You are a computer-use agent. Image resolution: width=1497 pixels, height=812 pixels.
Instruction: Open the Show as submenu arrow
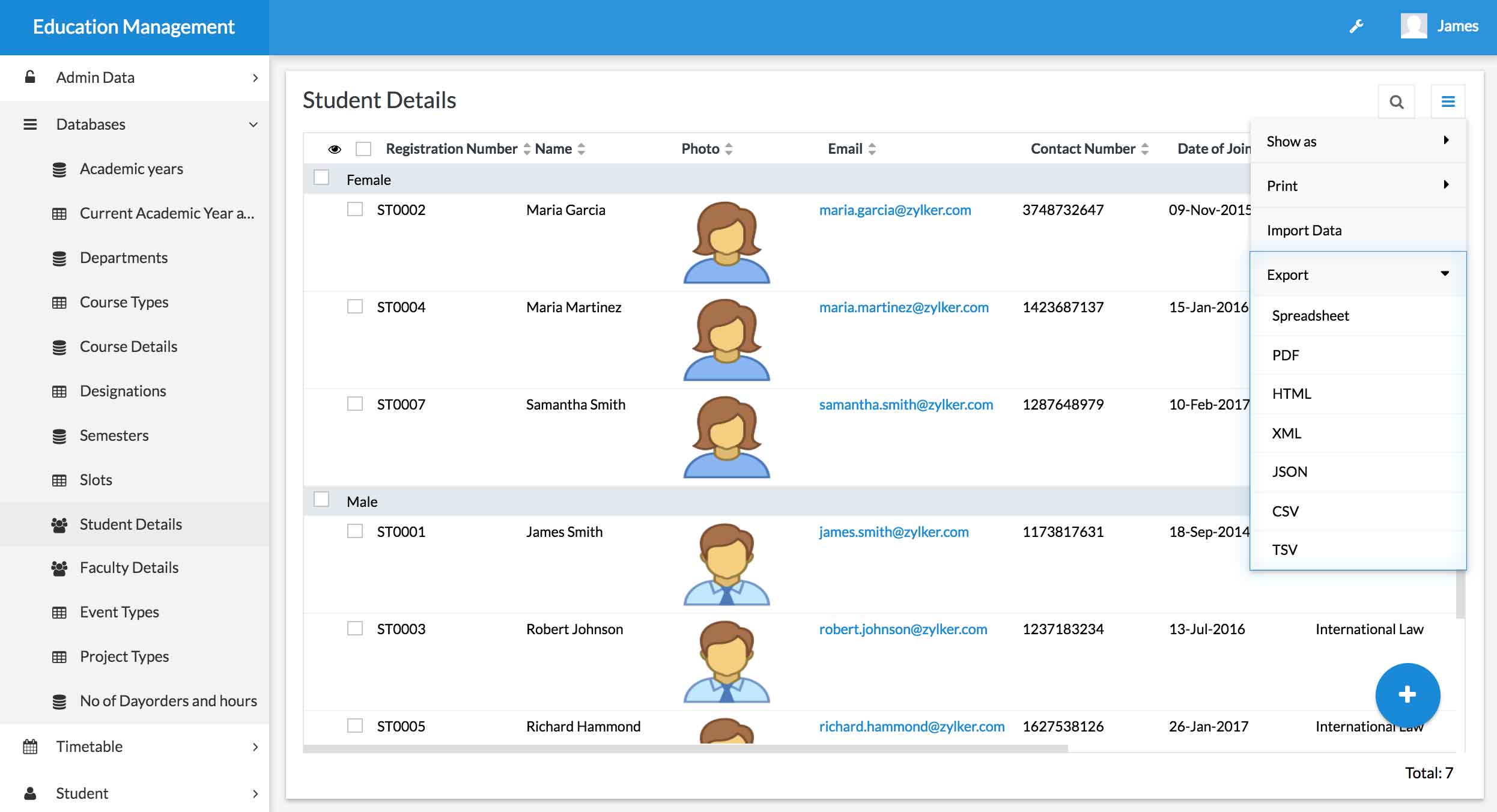point(1447,140)
